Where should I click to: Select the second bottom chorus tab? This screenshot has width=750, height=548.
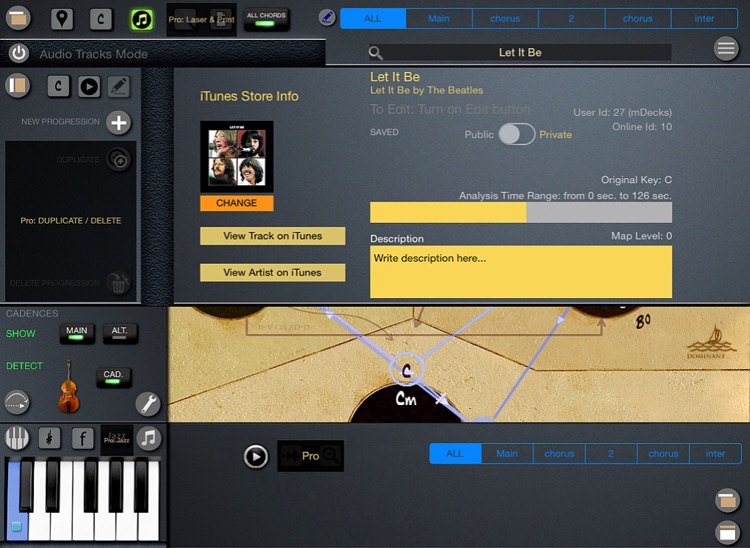663,454
